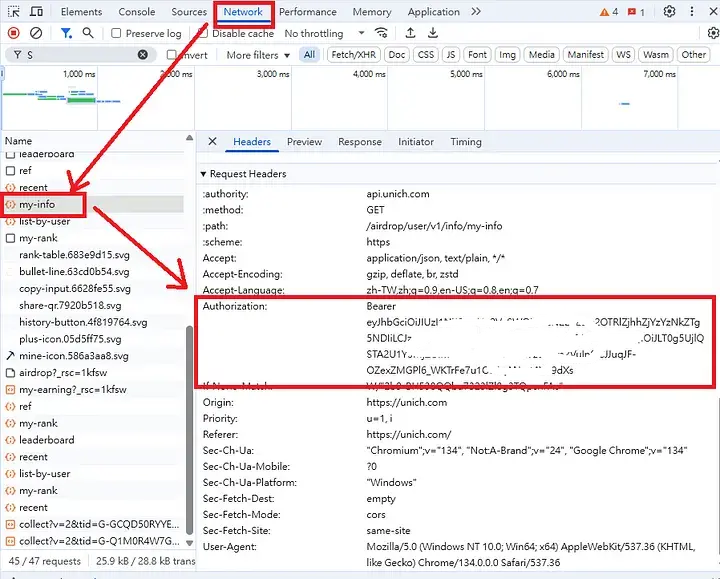Select the Headers tab
Screen dimensions: 720x579
tap(252, 142)
